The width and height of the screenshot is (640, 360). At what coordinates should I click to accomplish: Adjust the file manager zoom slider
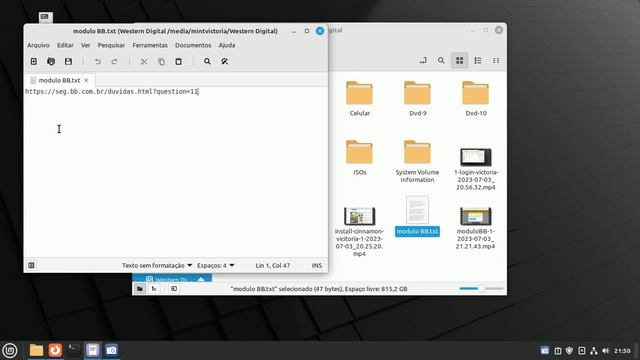click(x=481, y=289)
